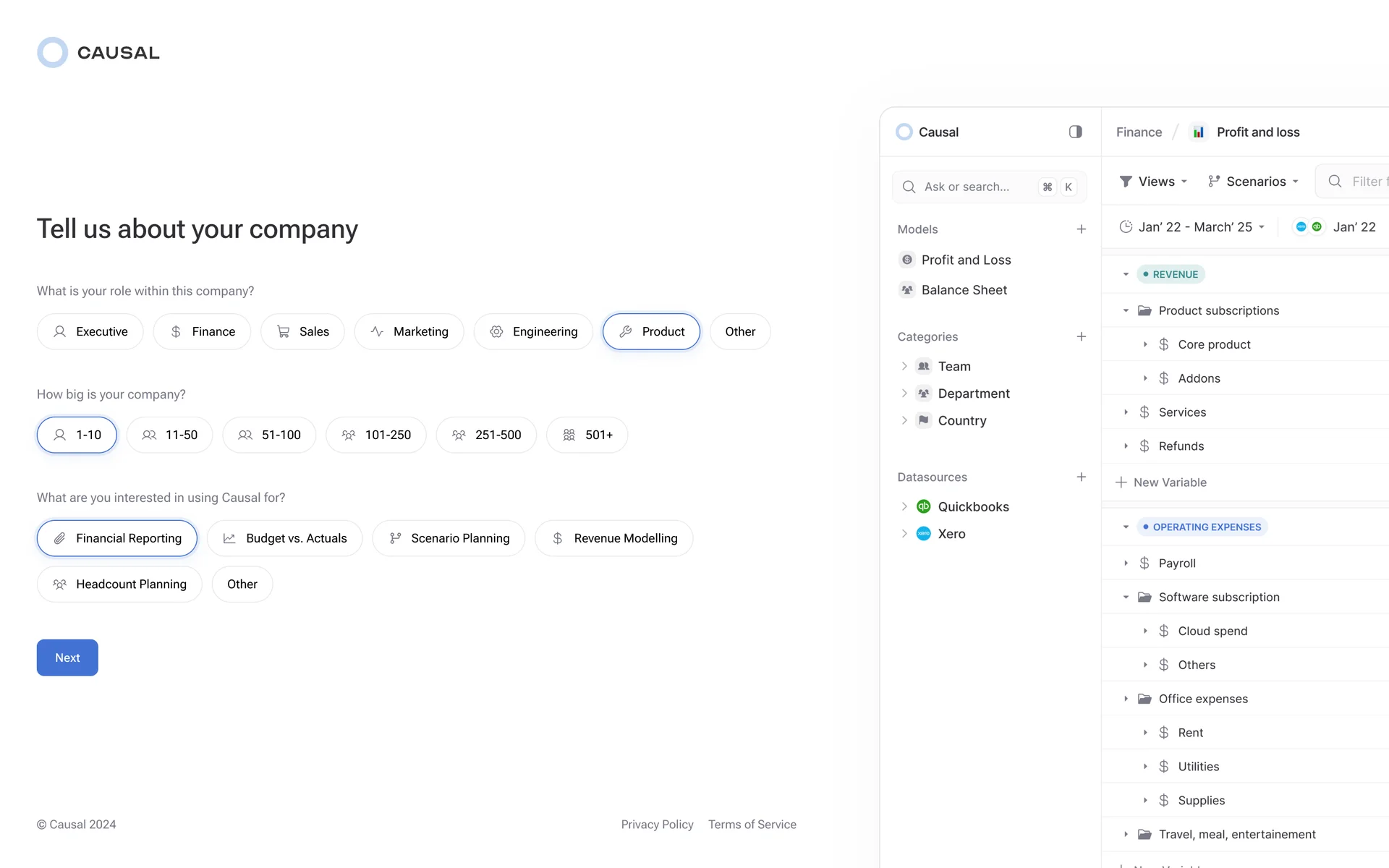Go to Finance in the breadcrumb
Image resolution: width=1389 pixels, height=868 pixels.
[1139, 132]
